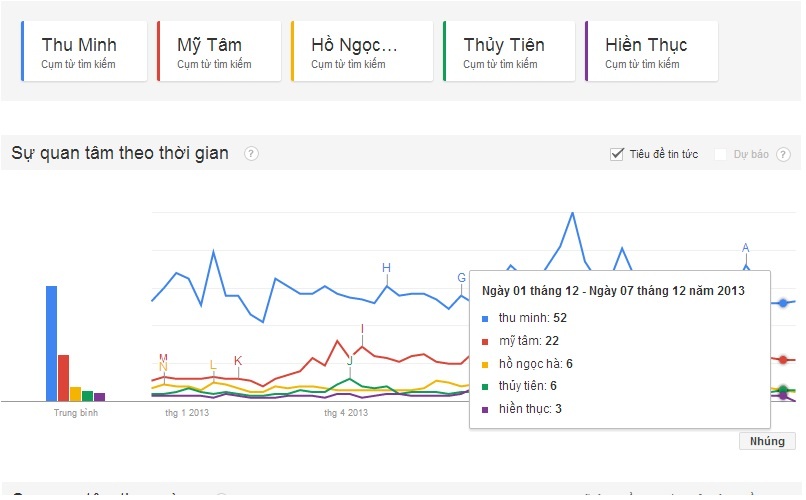Click the help icon beside the section title

[x=251, y=154]
